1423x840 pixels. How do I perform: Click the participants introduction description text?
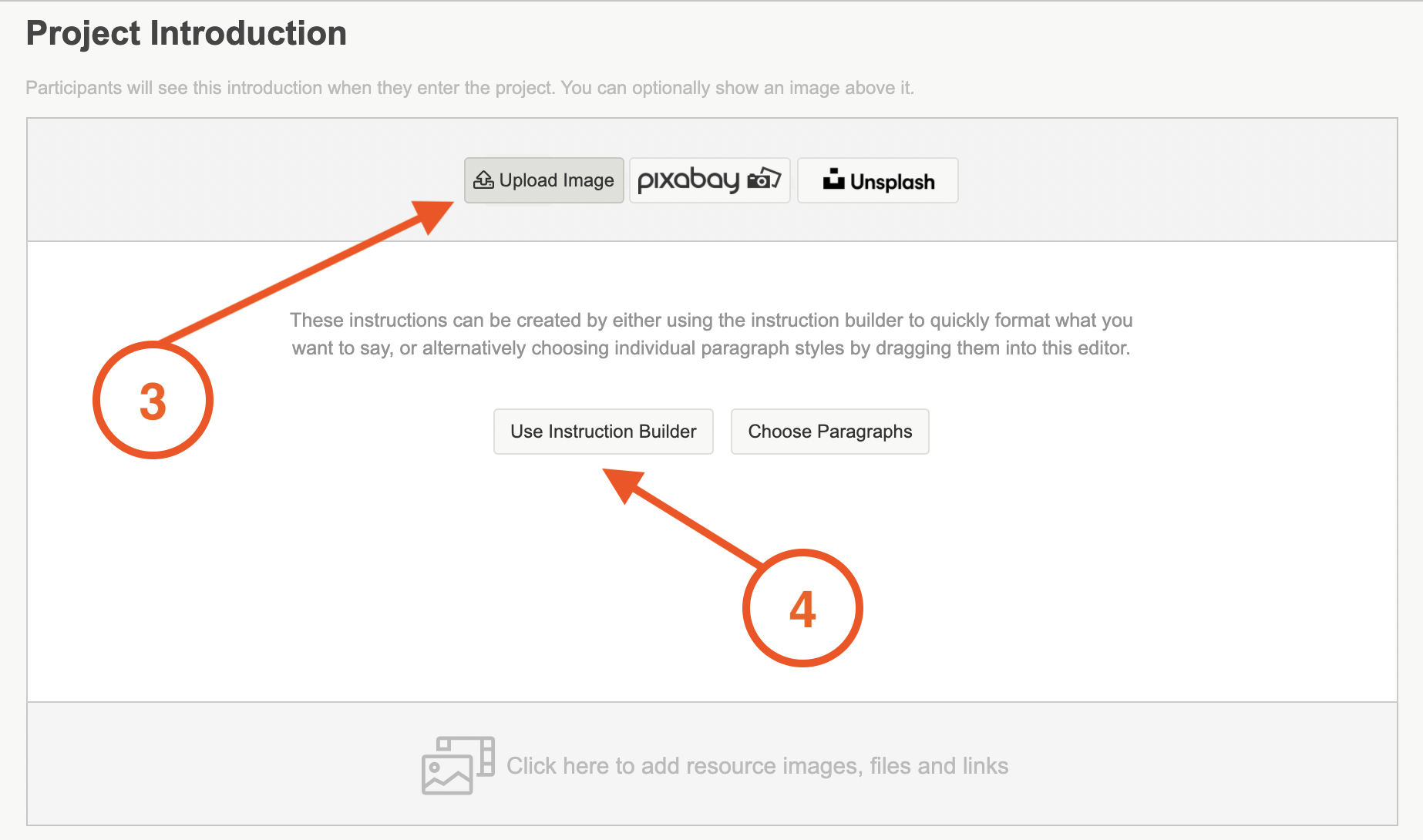(469, 88)
